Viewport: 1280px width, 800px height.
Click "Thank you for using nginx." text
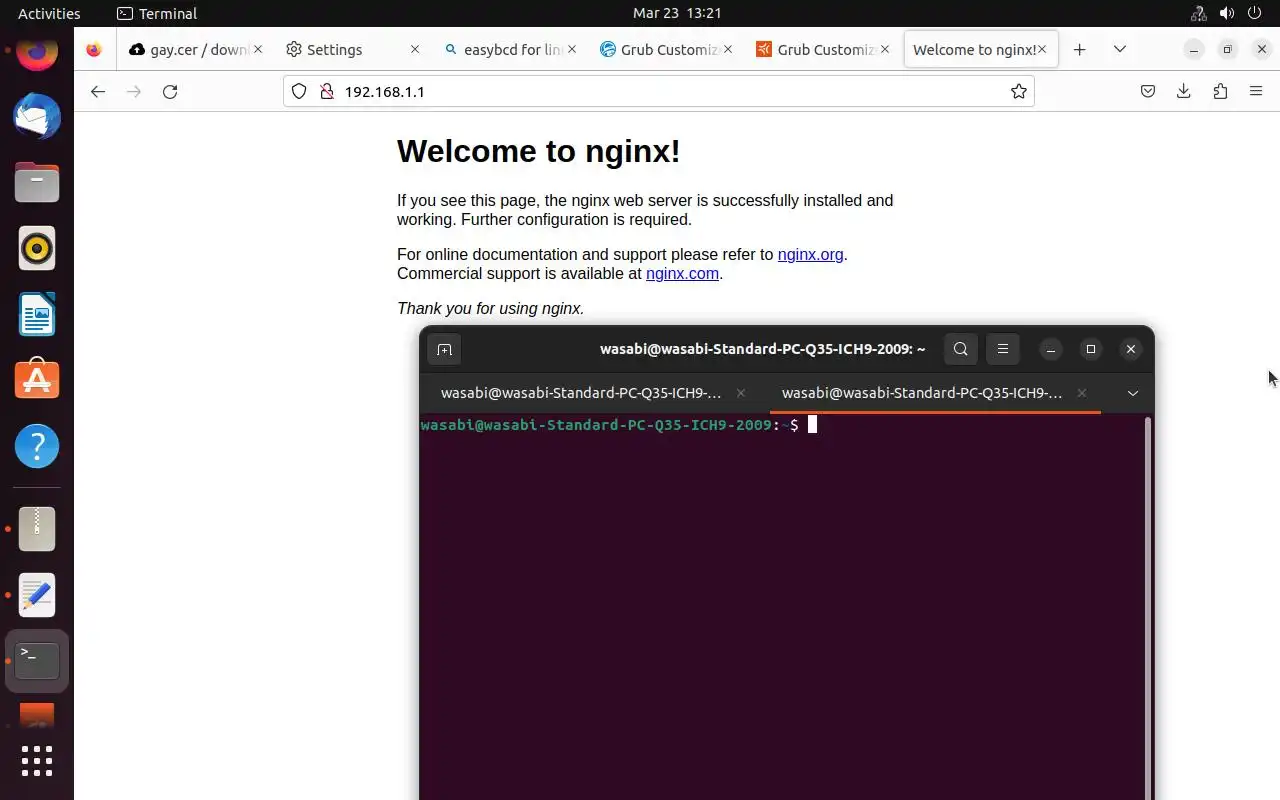(490, 308)
